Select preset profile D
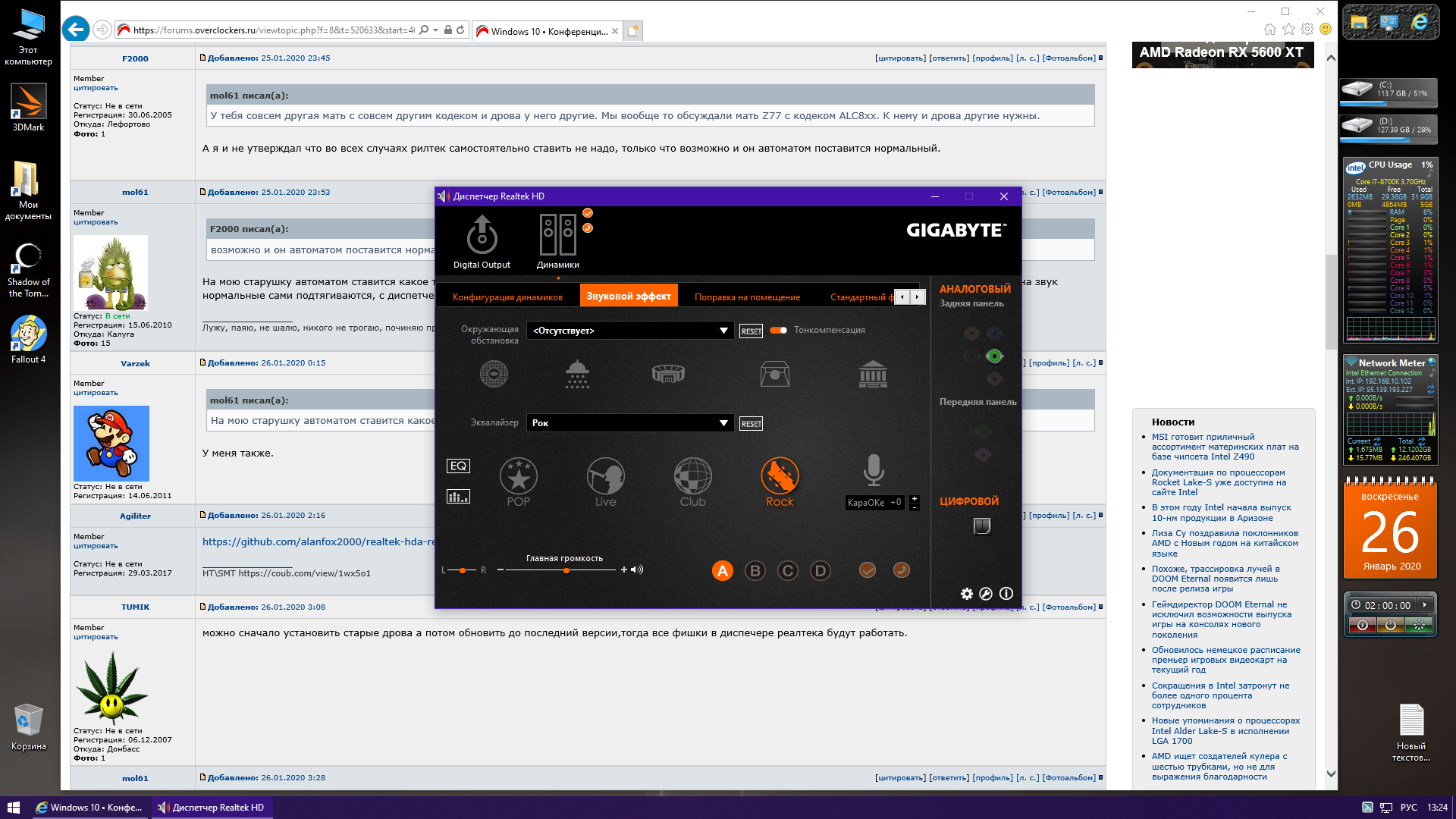The height and width of the screenshot is (819, 1456). pos(820,570)
